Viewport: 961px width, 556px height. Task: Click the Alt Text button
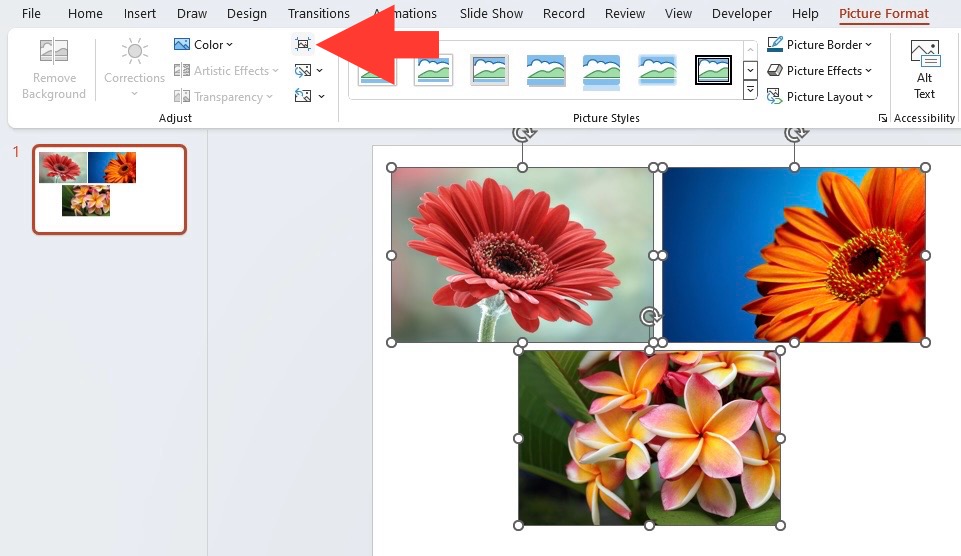[924, 69]
